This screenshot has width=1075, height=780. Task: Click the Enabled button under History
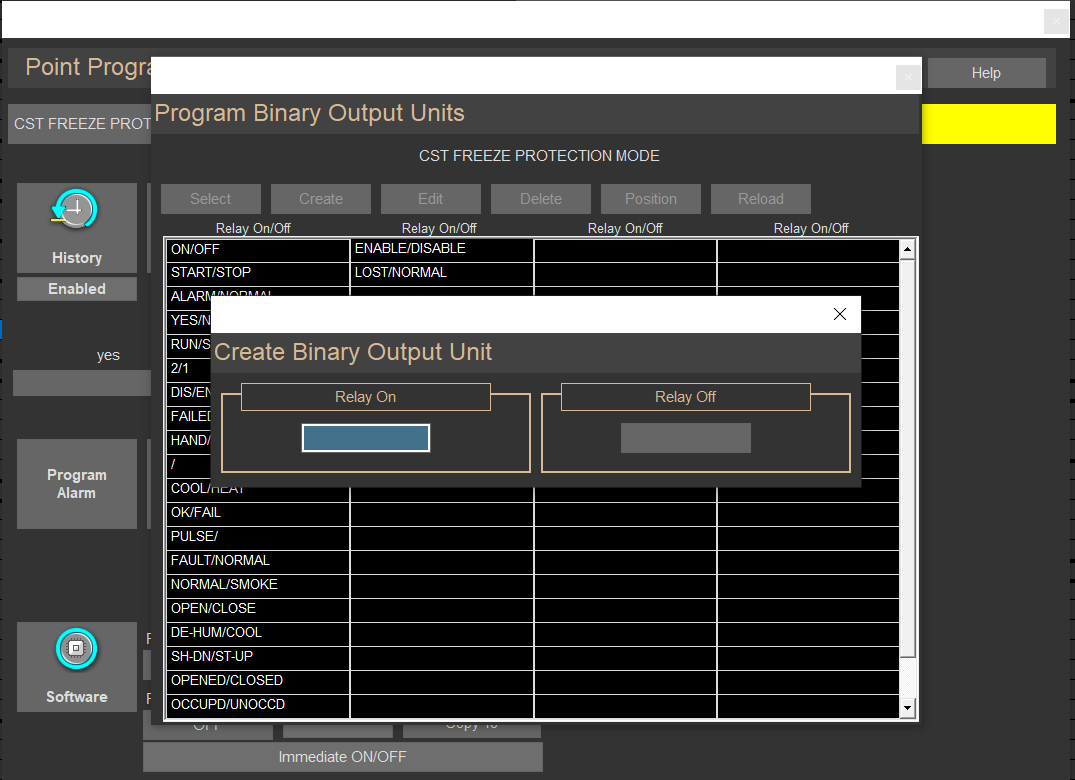point(77,289)
